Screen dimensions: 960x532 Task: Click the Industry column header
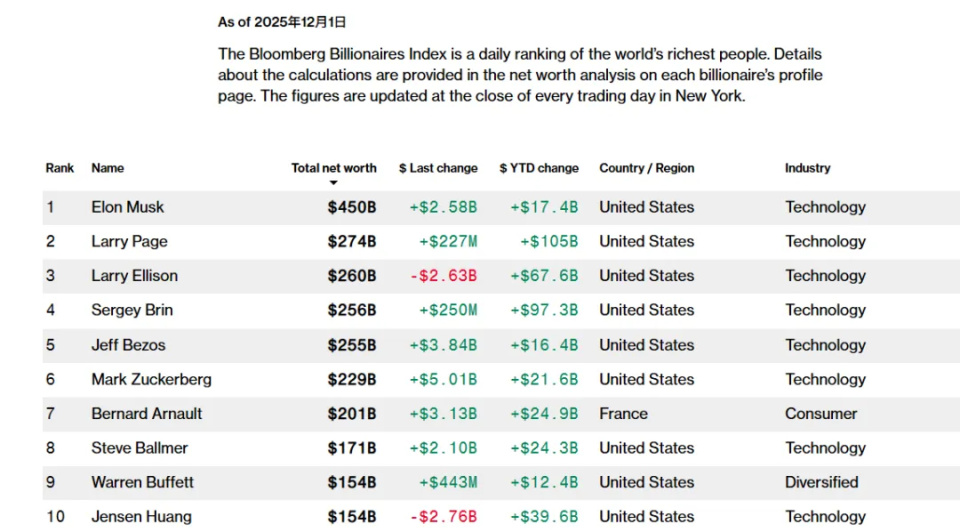click(x=807, y=168)
